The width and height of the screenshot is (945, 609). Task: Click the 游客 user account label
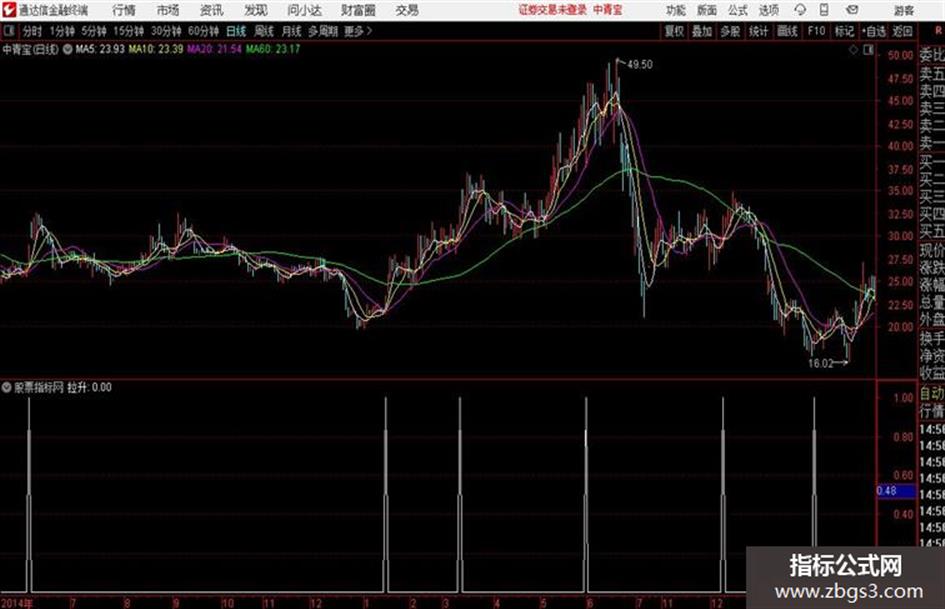click(x=904, y=10)
